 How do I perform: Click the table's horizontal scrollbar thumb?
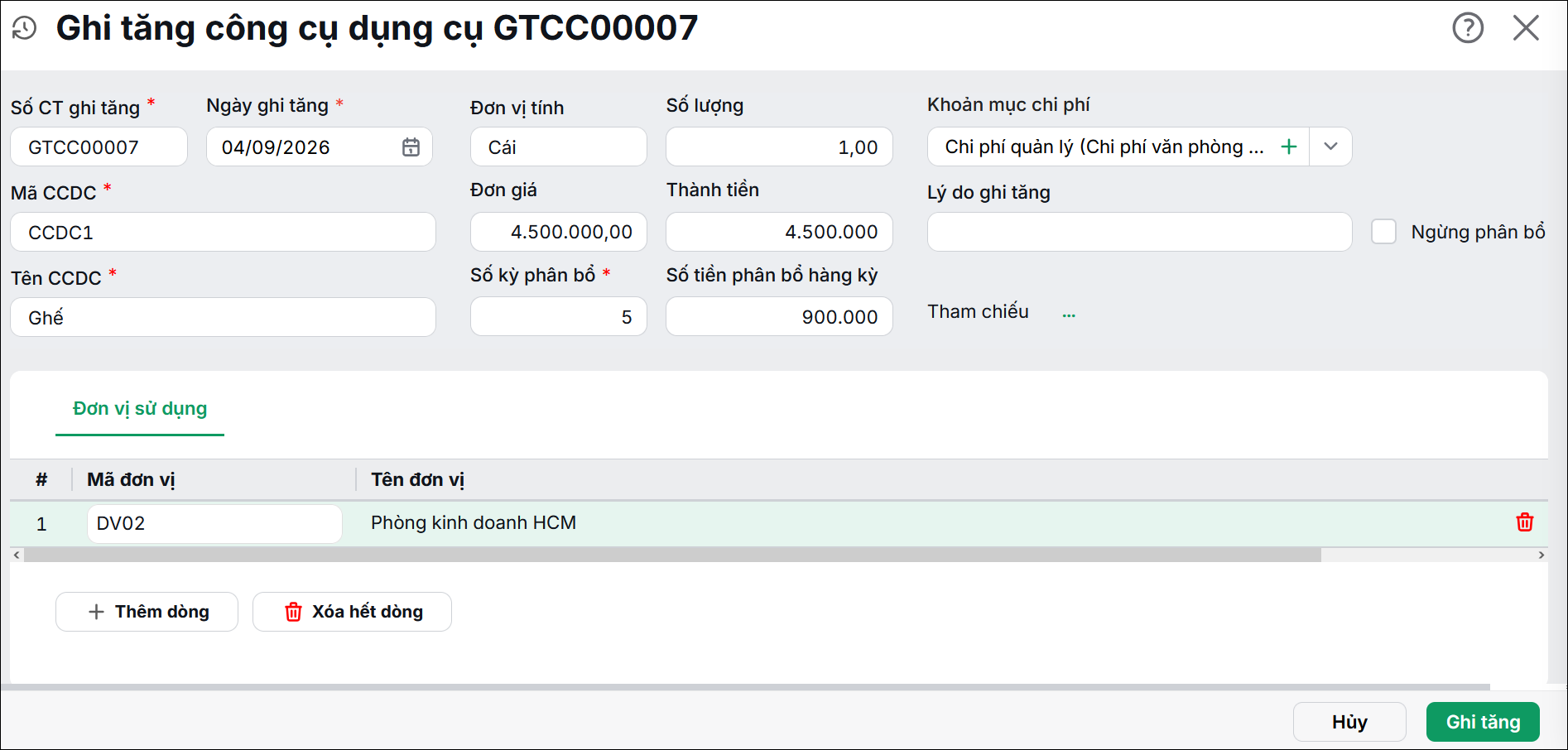tap(672, 555)
